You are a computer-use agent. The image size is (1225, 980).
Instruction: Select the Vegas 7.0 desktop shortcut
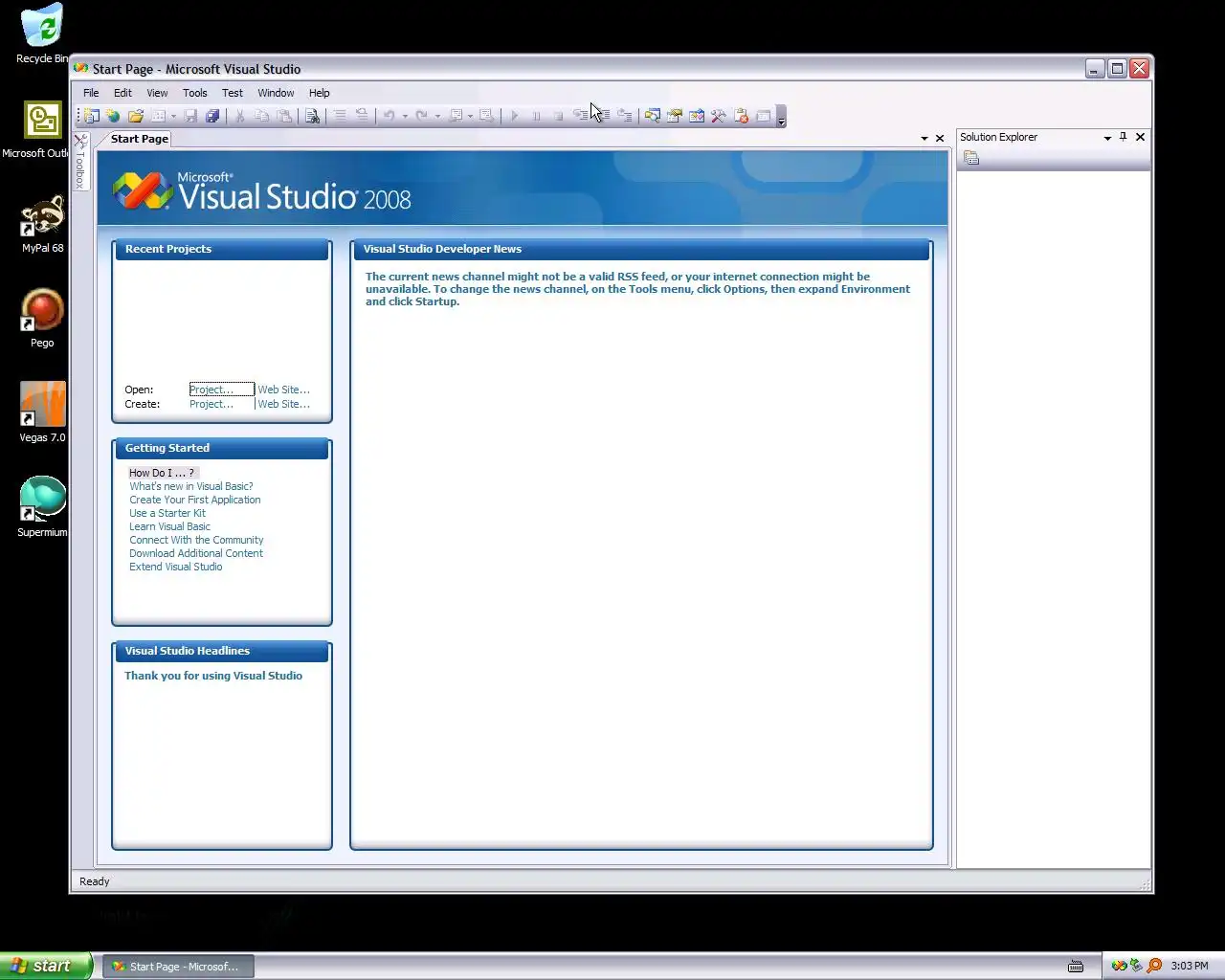[42, 412]
